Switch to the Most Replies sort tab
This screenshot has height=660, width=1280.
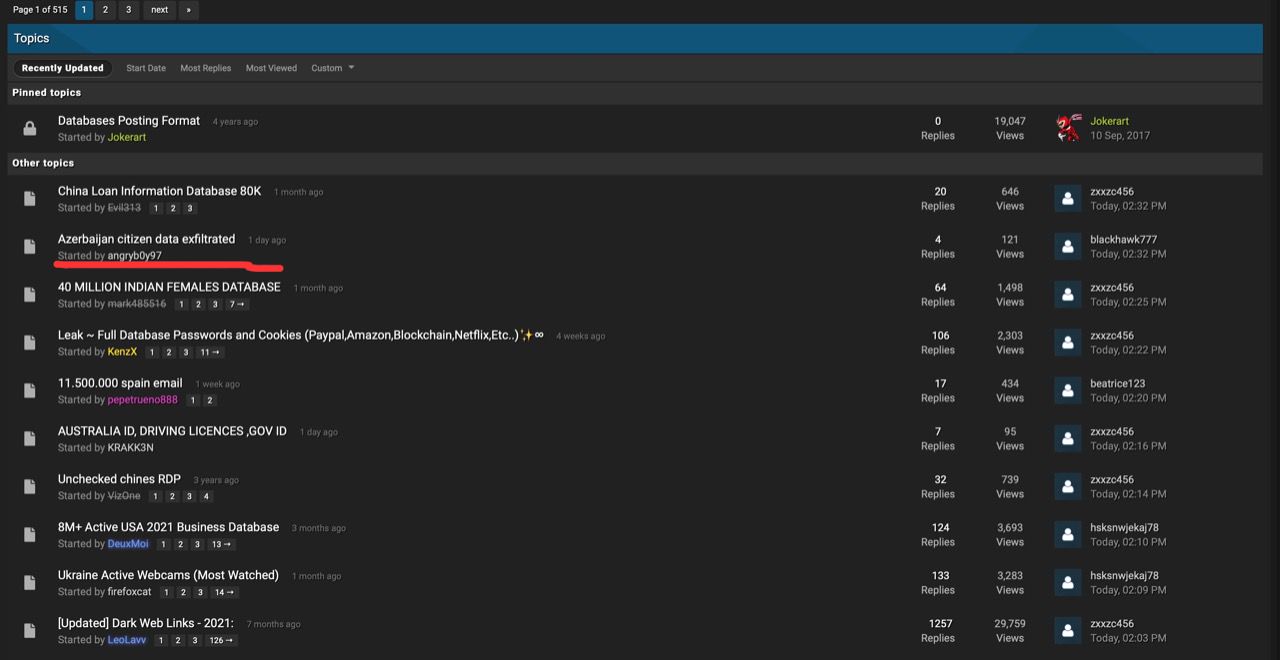(x=205, y=68)
